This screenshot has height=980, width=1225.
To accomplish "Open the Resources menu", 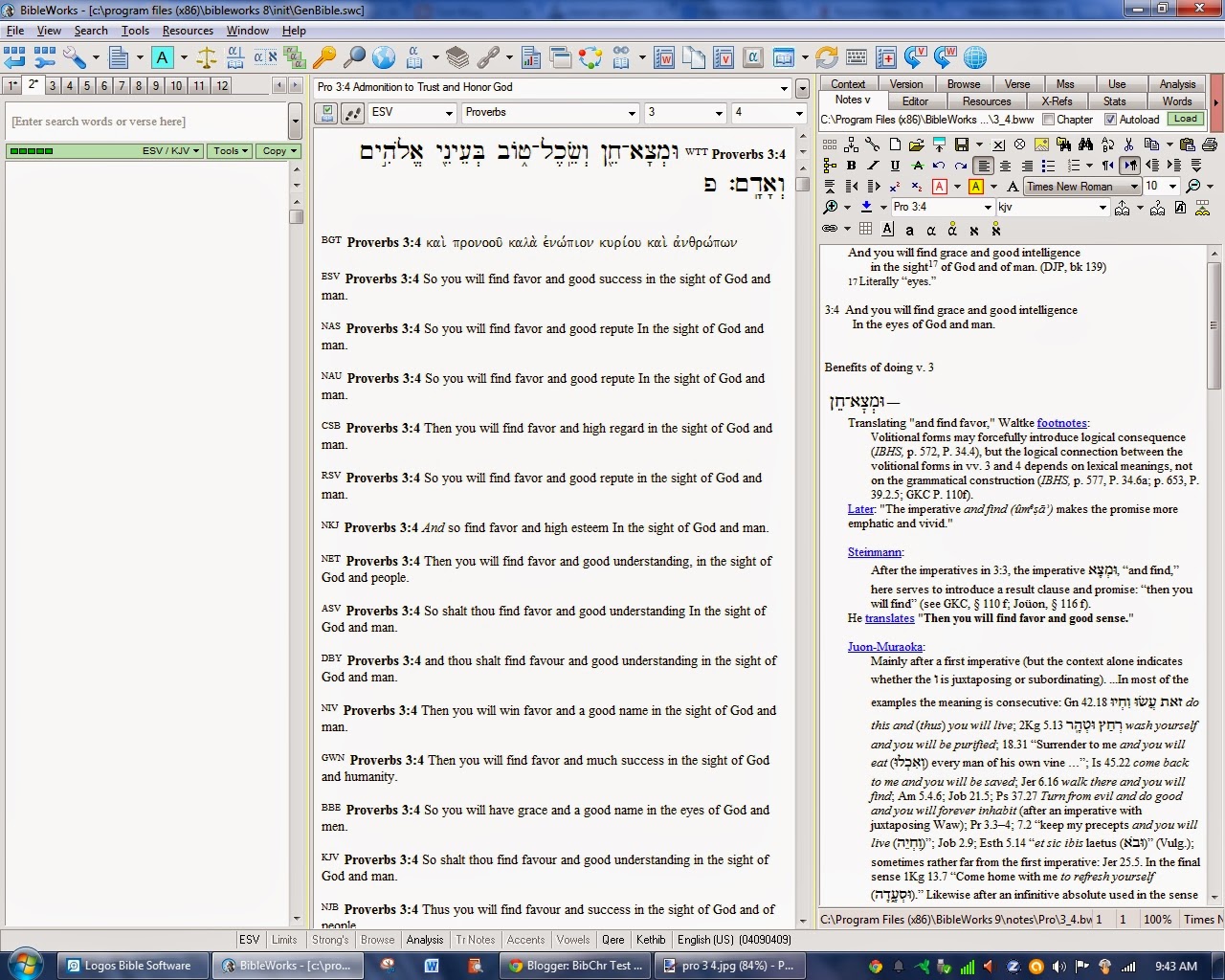I will point(188,31).
